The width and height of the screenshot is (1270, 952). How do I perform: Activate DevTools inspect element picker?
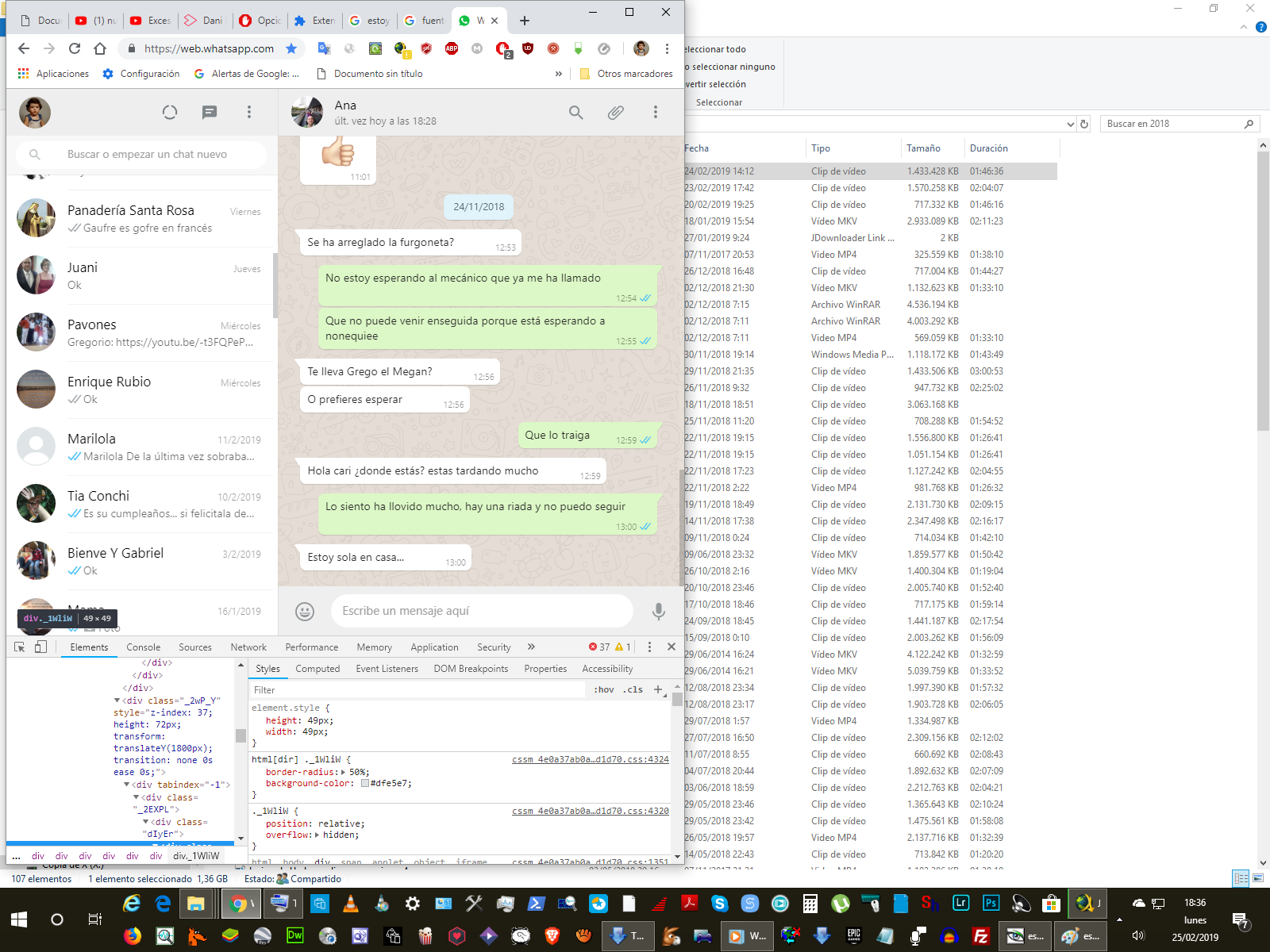[x=20, y=647]
